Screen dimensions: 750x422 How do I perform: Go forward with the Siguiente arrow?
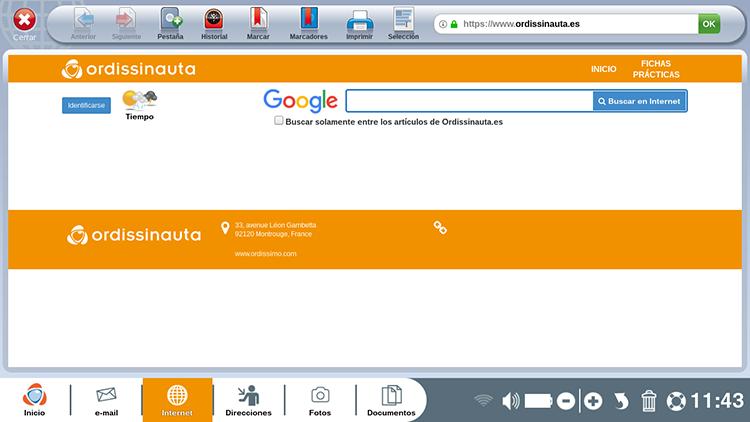click(x=126, y=24)
